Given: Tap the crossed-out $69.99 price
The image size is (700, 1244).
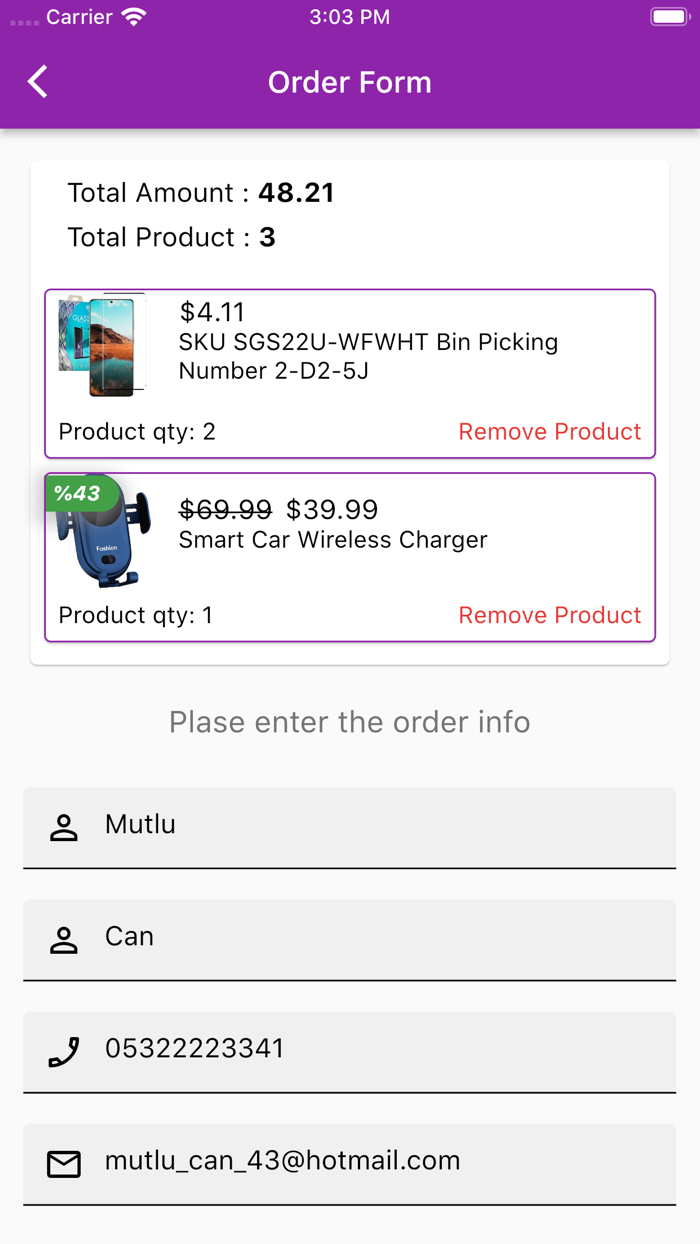Looking at the screenshot, I should [x=223, y=510].
